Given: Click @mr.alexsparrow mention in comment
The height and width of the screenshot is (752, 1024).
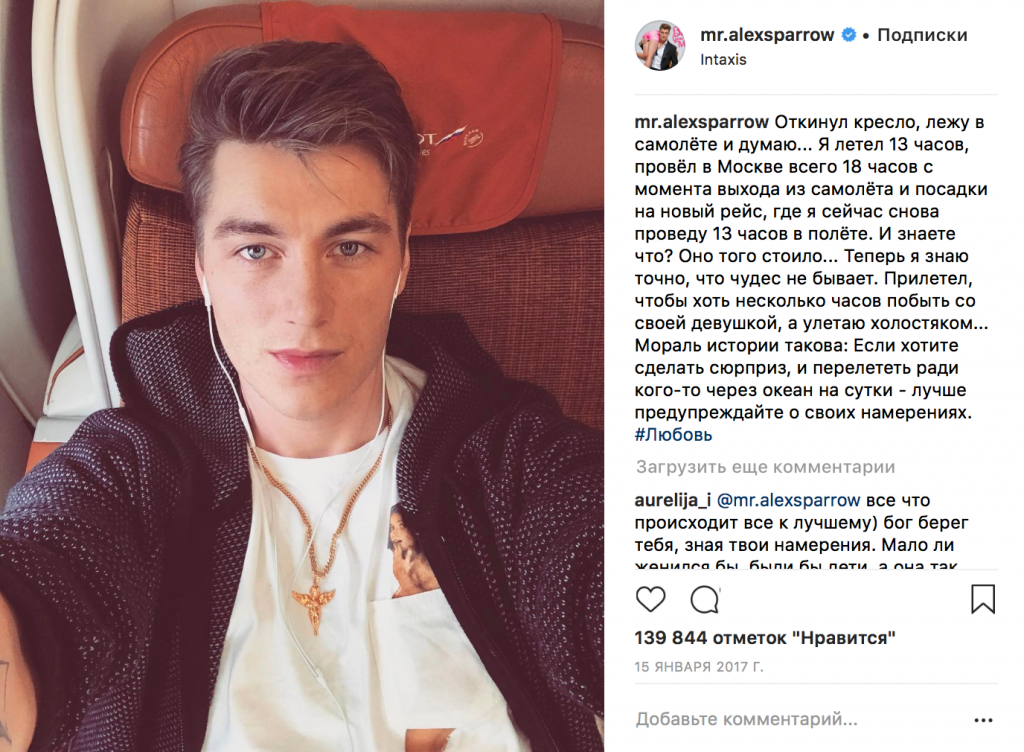Looking at the screenshot, I should pyautogui.click(x=789, y=501).
